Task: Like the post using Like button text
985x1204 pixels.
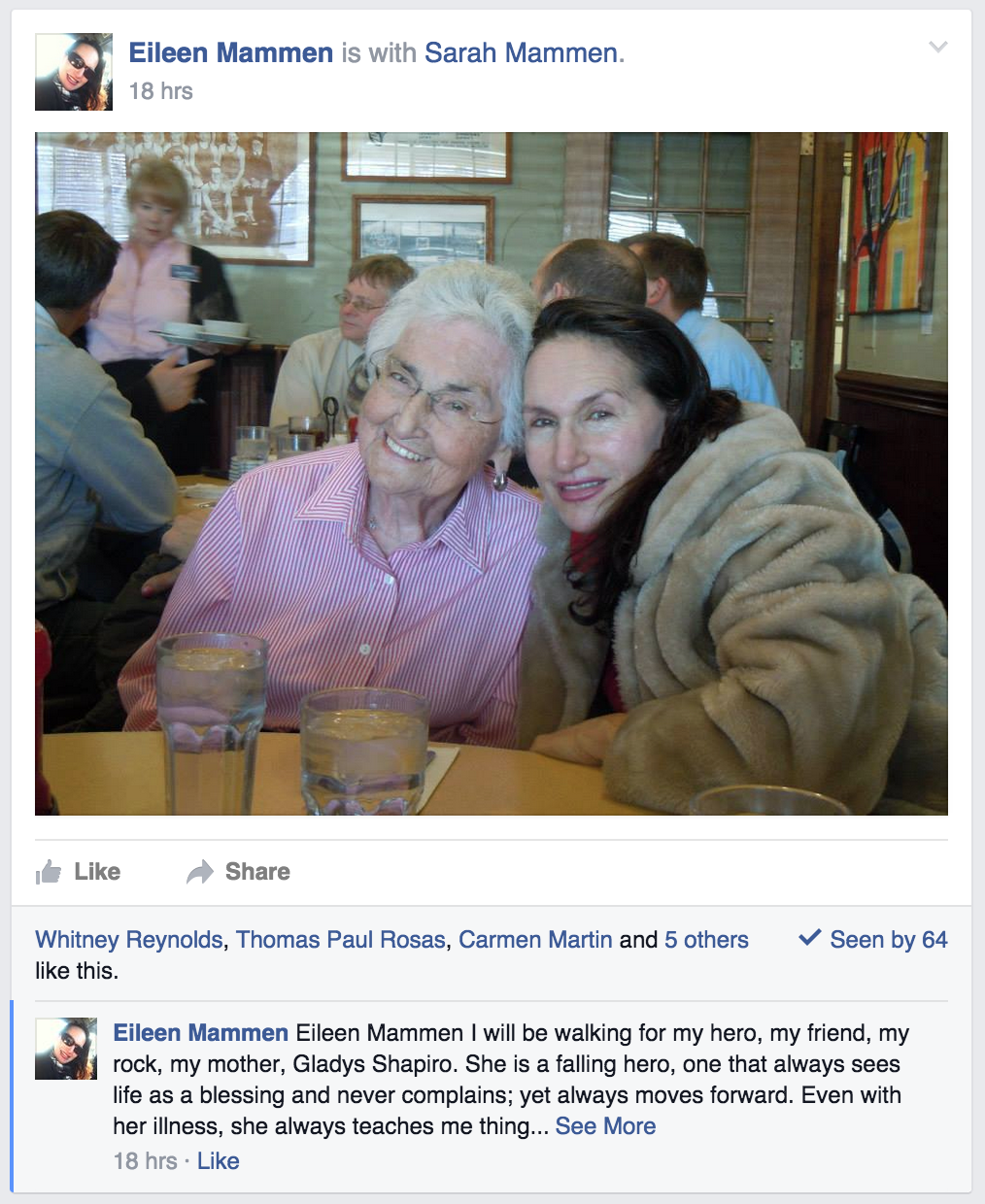Action: pyautogui.click(x=97, y=872)
